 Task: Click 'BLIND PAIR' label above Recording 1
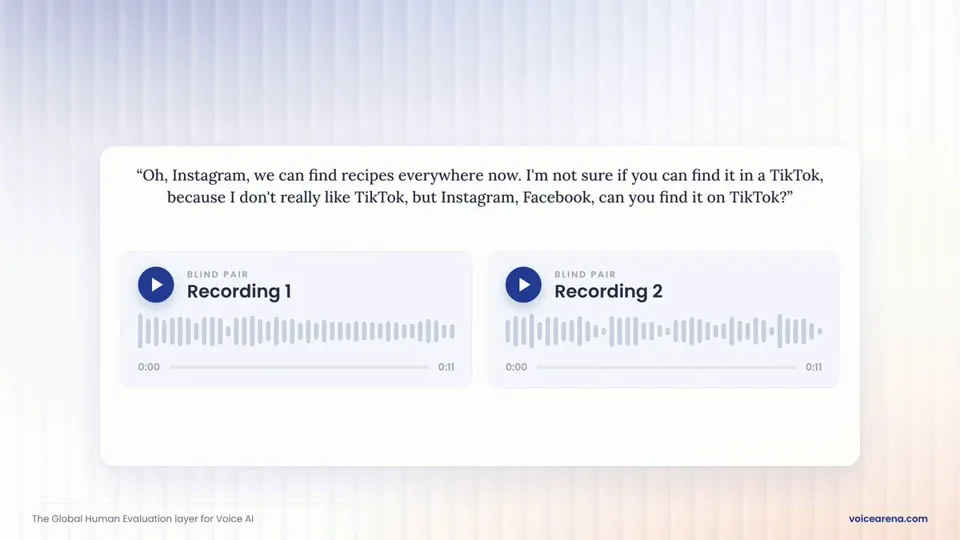[x=217, y=274]
